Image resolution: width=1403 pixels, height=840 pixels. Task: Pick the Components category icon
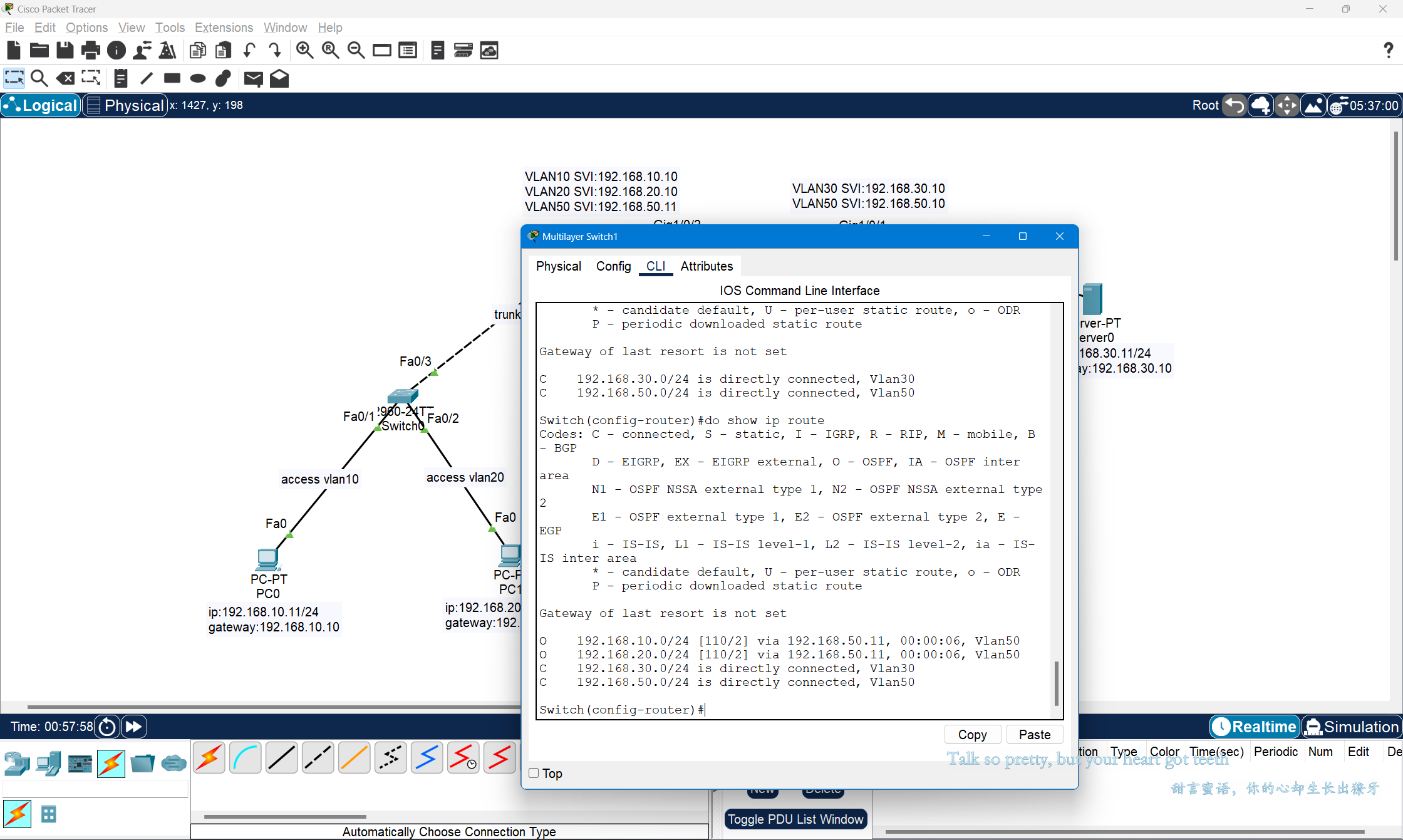(80, 763)
